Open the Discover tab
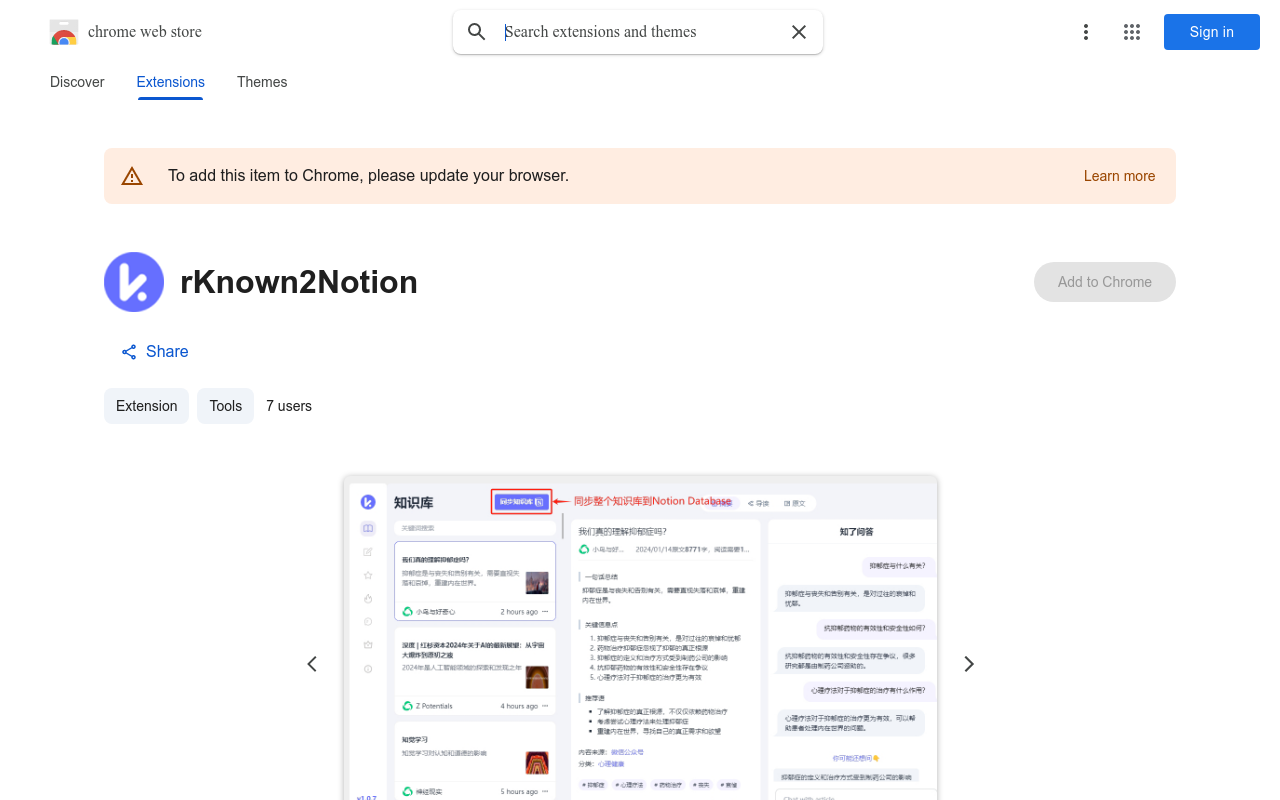 click(x=77, y=82)
